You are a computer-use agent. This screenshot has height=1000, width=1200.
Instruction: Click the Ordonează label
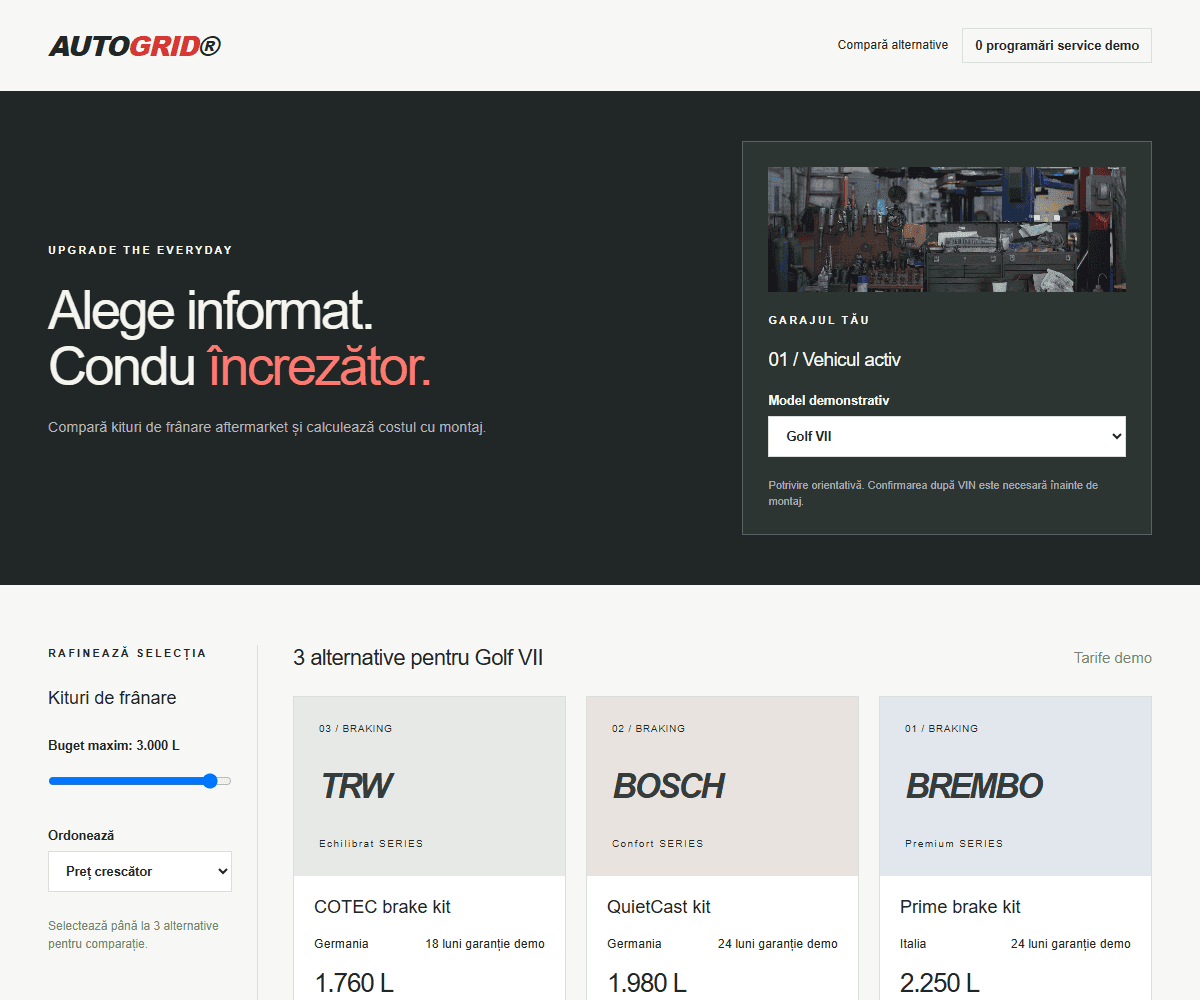[82, 836]
